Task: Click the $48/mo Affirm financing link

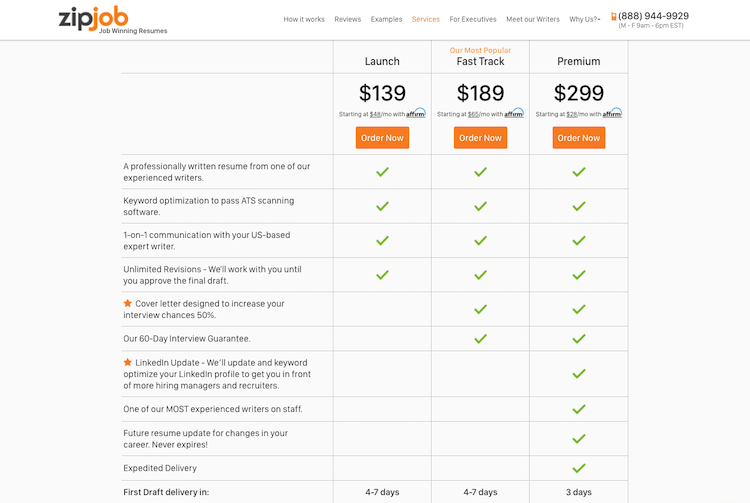Action: (375, 114)
